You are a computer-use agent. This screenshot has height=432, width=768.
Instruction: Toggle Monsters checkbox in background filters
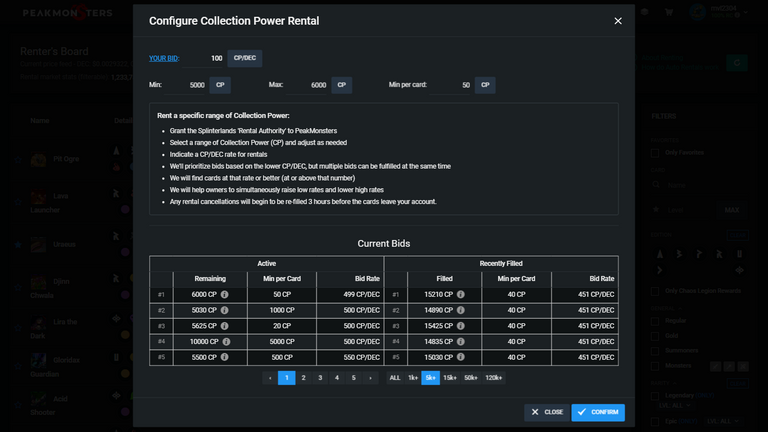click(655, 366)
